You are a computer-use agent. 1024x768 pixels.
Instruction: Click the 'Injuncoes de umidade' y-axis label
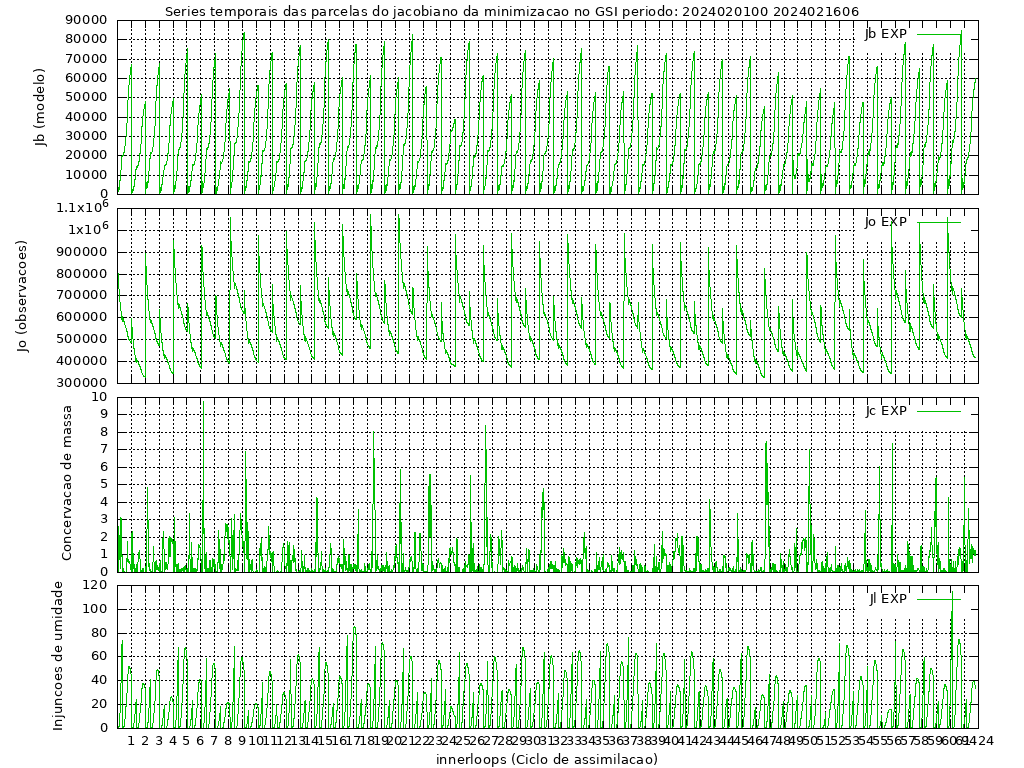(x=58, y=655)
